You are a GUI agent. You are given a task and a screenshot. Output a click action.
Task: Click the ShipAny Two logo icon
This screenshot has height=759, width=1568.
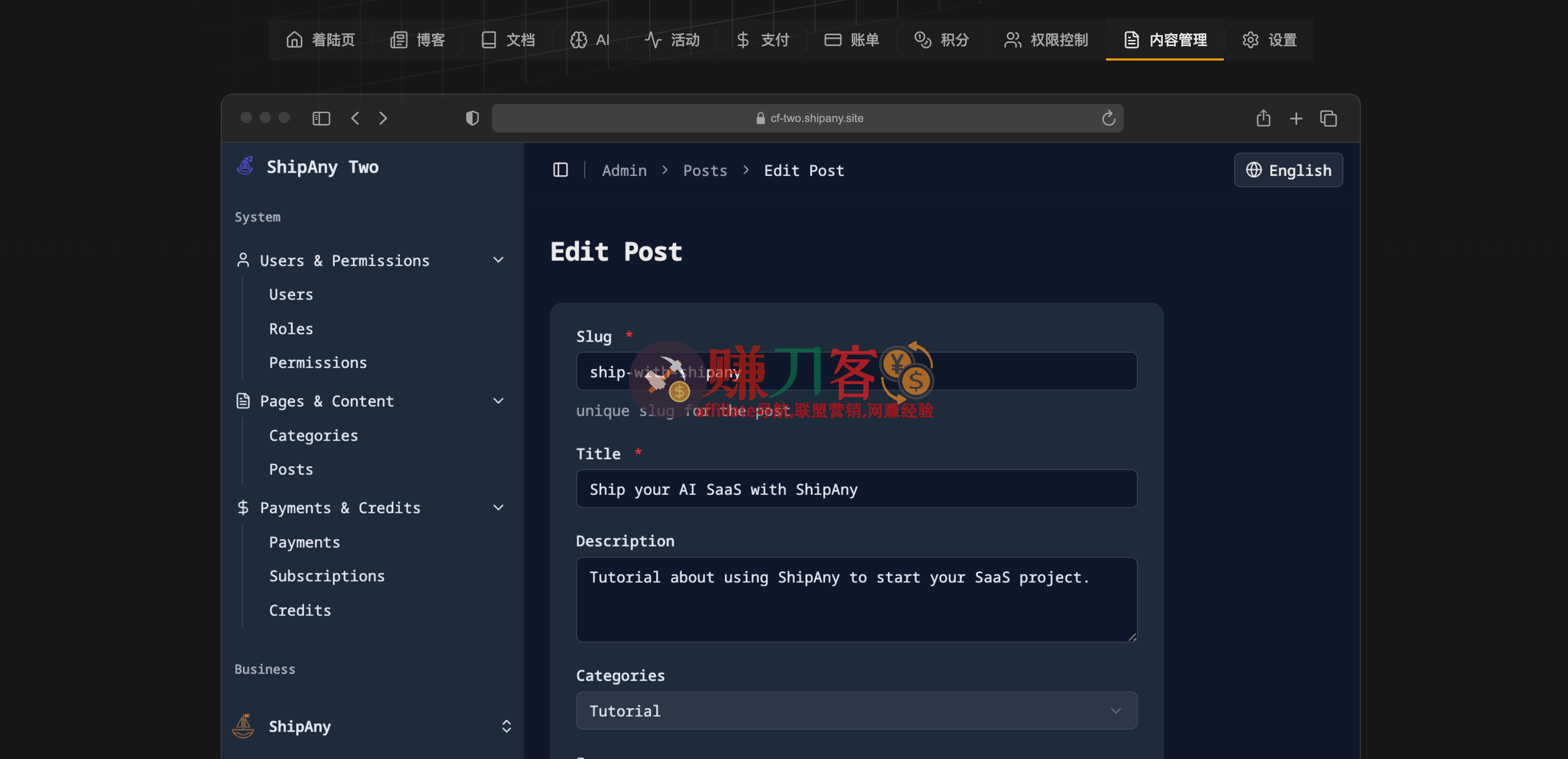point(244,165)
